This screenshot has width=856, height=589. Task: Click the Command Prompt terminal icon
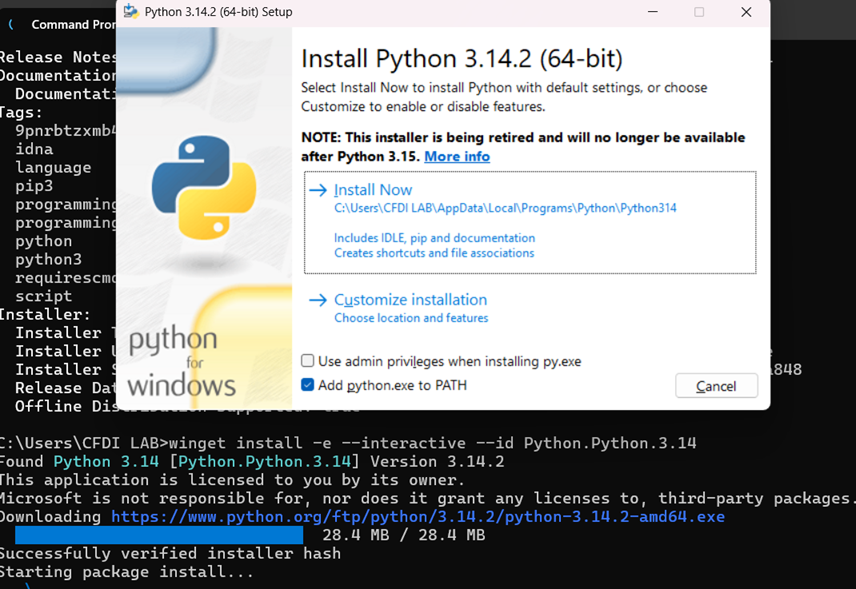pos(11,24)
